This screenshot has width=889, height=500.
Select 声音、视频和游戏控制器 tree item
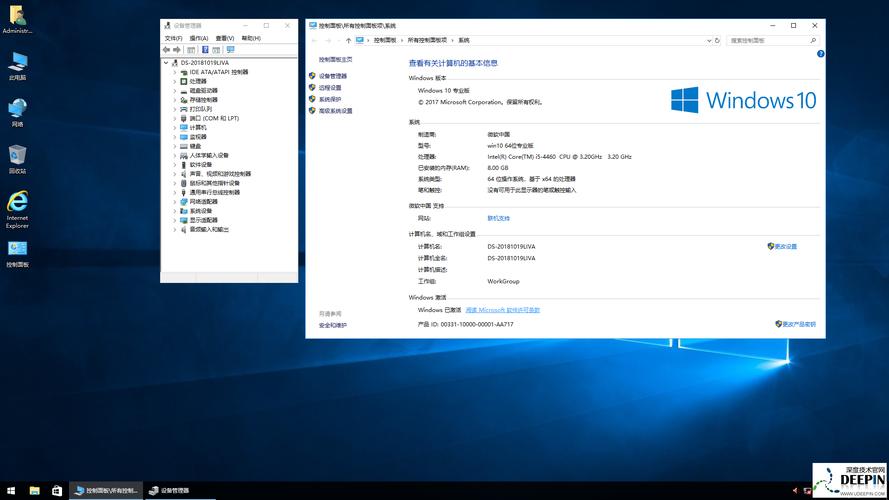coord(220,174)
